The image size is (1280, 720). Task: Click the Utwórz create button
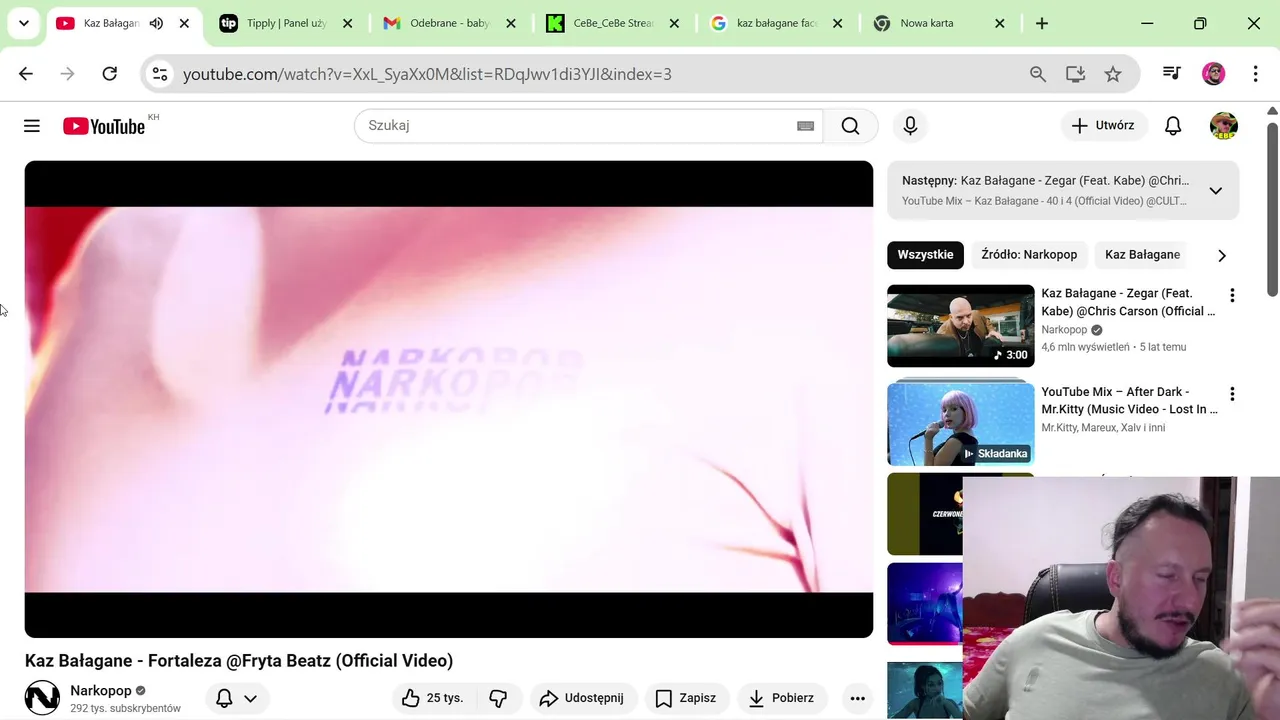click(x=1103, y=126)
